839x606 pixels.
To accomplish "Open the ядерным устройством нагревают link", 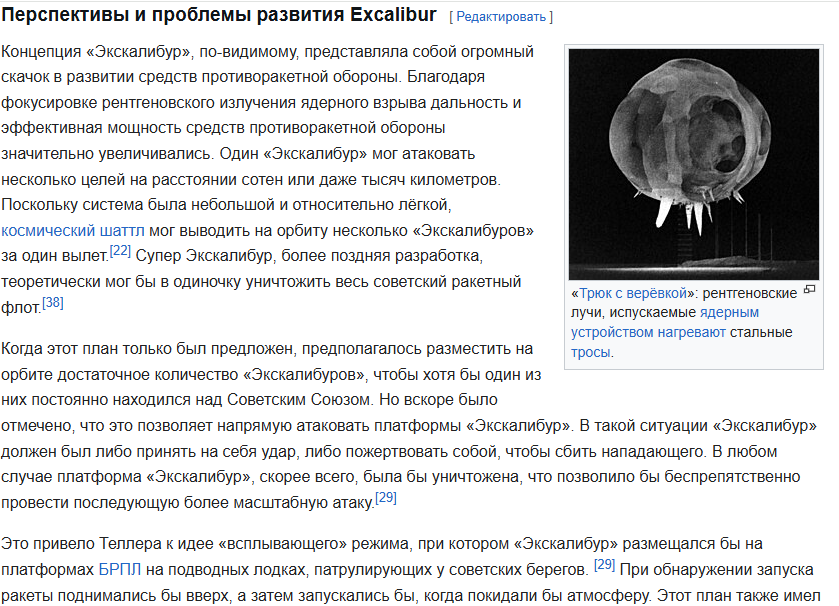I will [665, 323].
